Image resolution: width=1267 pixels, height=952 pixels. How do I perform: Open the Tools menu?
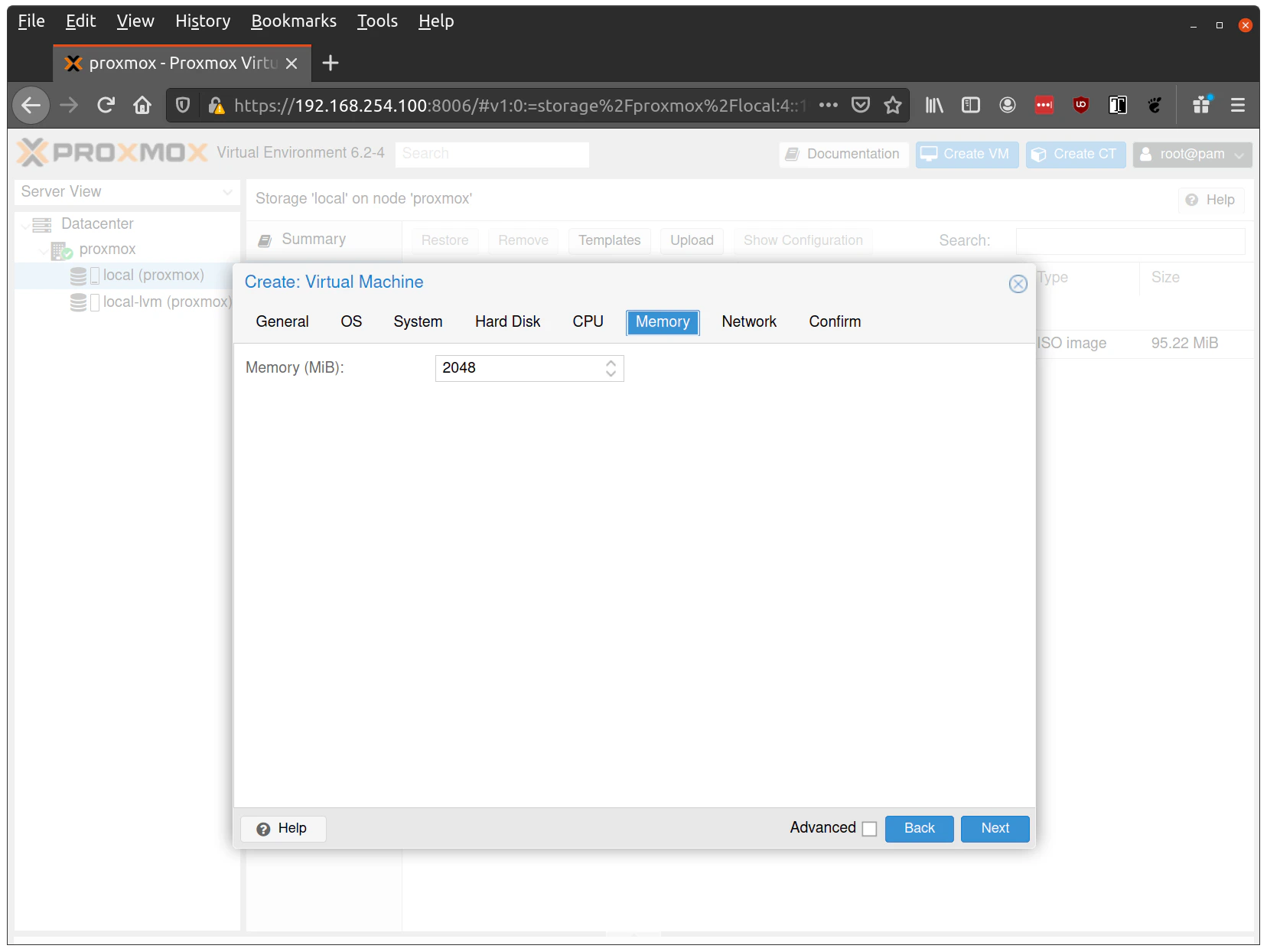tap(377, 21)
